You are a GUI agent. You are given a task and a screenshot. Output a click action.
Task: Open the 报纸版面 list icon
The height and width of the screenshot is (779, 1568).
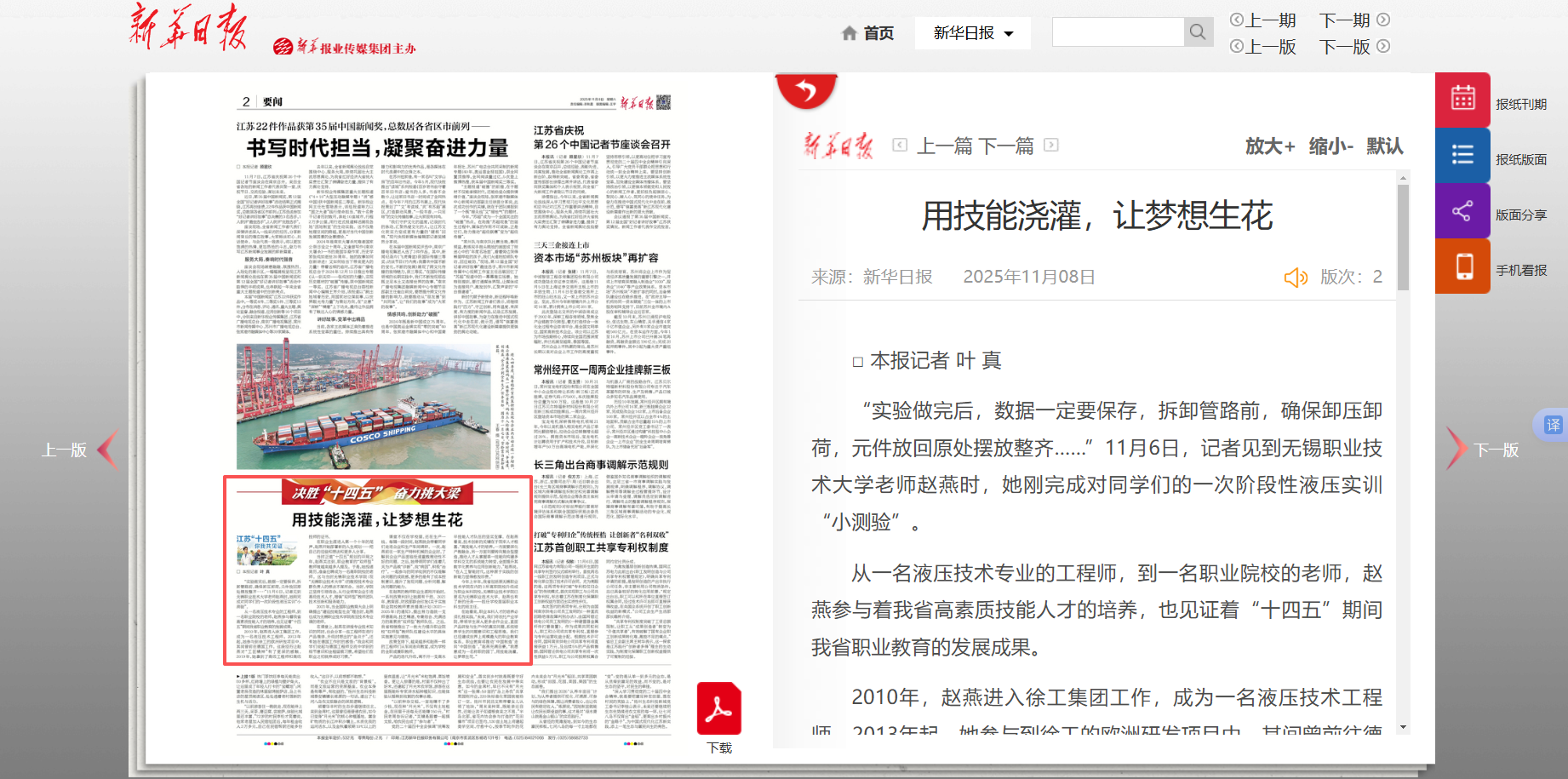[x=1462, y=155]
